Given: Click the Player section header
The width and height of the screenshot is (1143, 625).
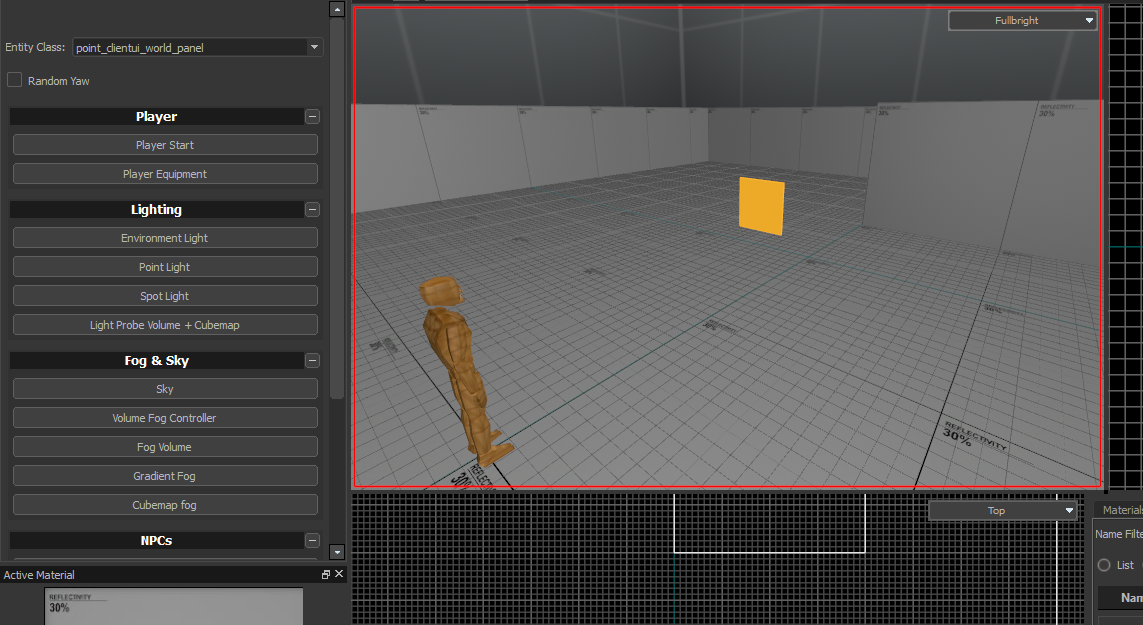Looking at the screenshot, I should click(x=156, y=117).
